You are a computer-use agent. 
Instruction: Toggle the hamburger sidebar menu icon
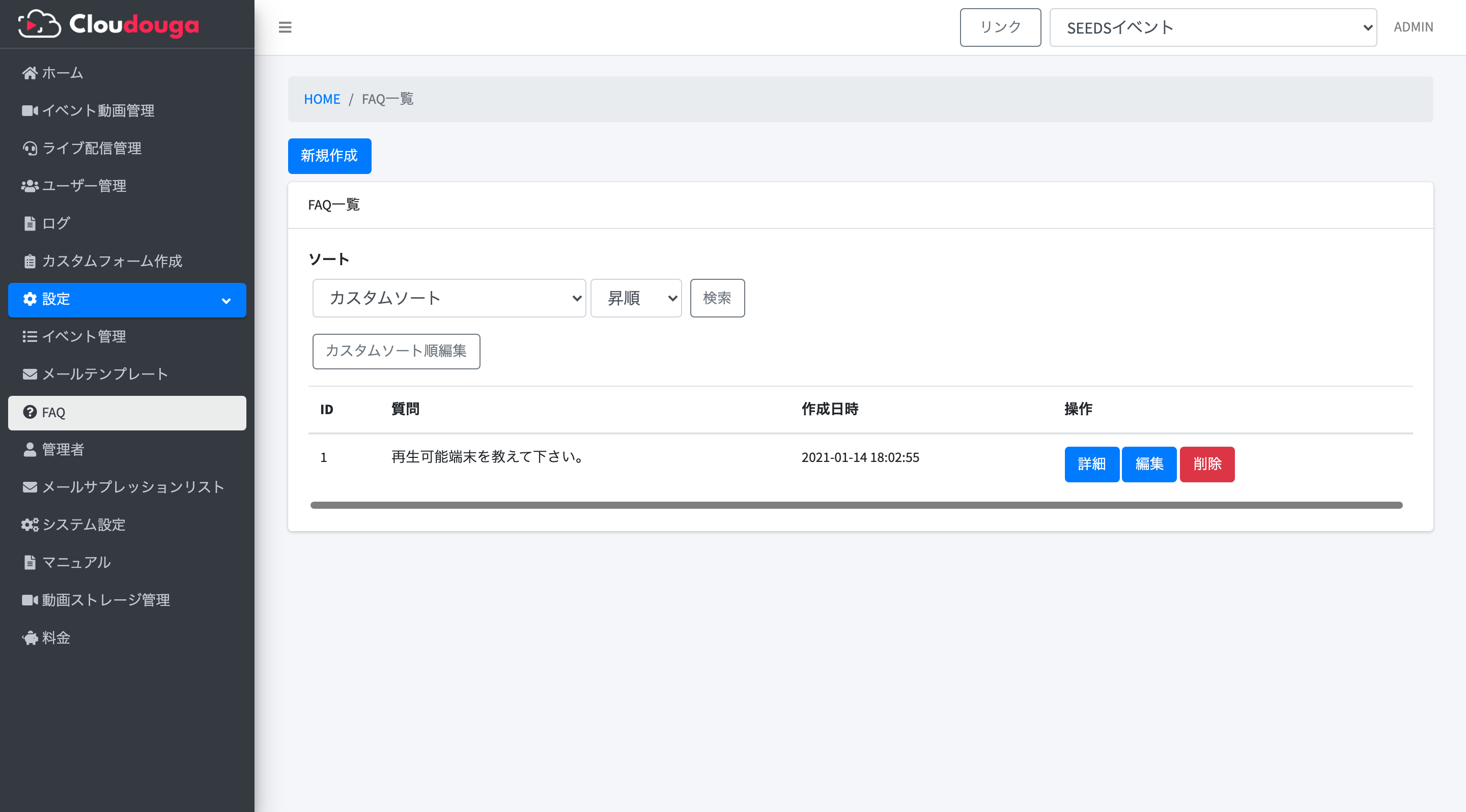[285, 27]
